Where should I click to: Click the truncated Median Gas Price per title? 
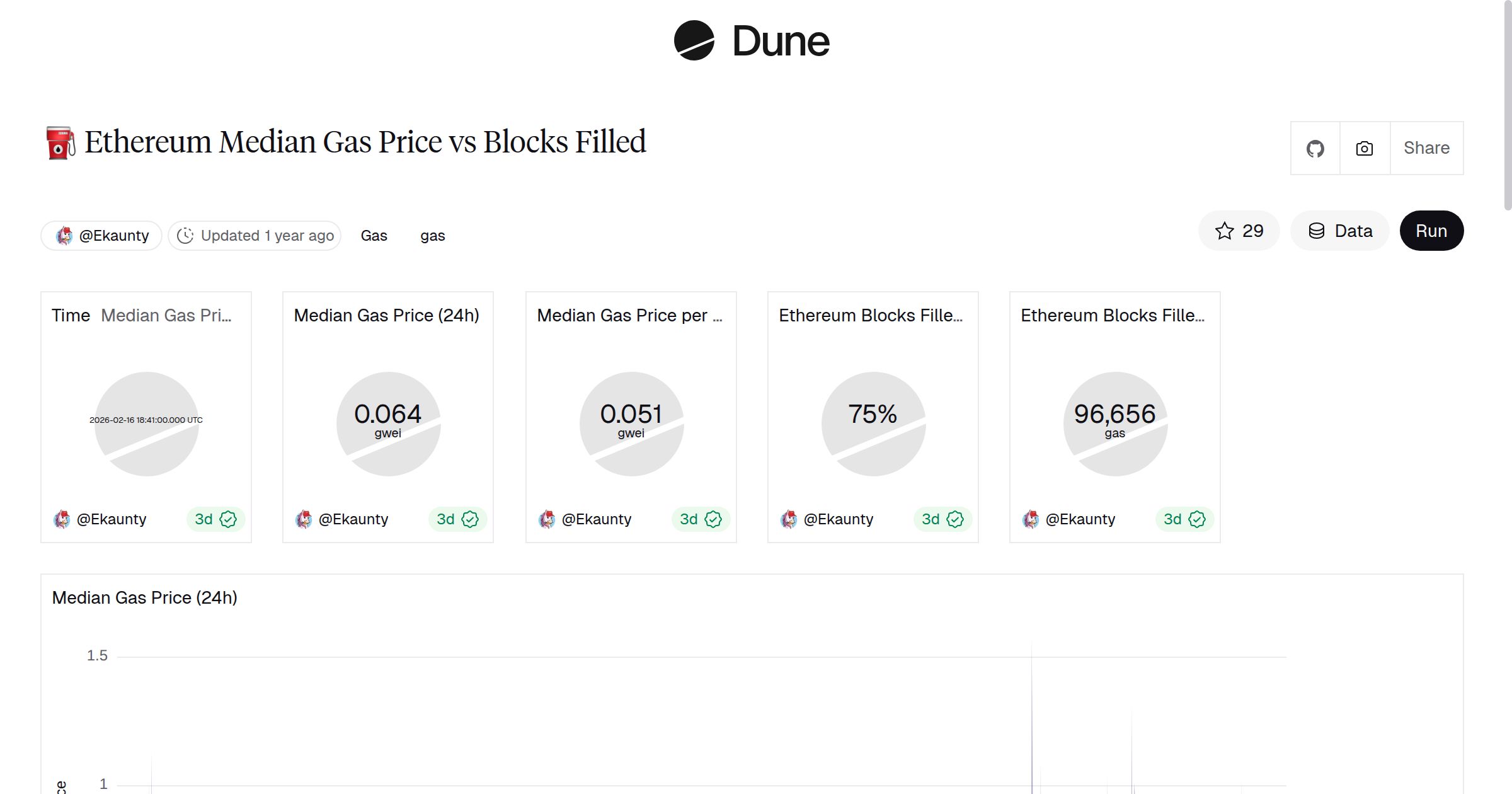click(x=630, y=315)
